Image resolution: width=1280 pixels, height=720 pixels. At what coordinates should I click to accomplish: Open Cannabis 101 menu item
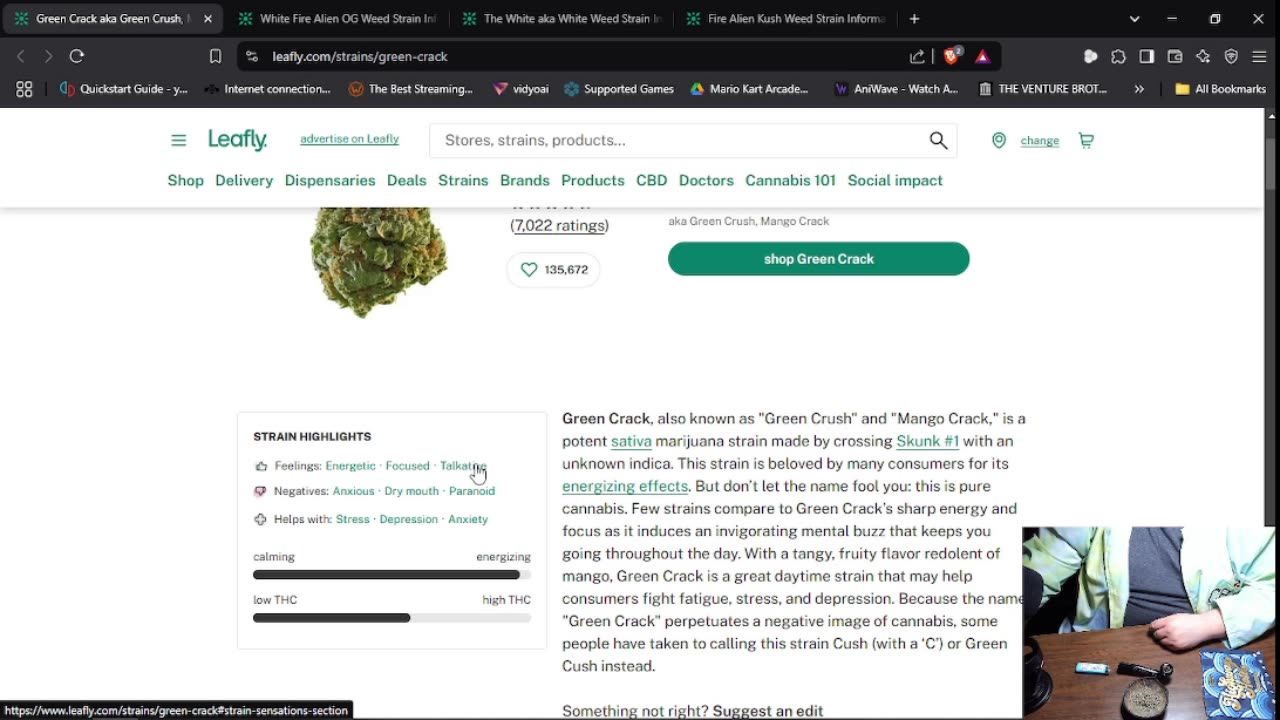tap(790, 180)
